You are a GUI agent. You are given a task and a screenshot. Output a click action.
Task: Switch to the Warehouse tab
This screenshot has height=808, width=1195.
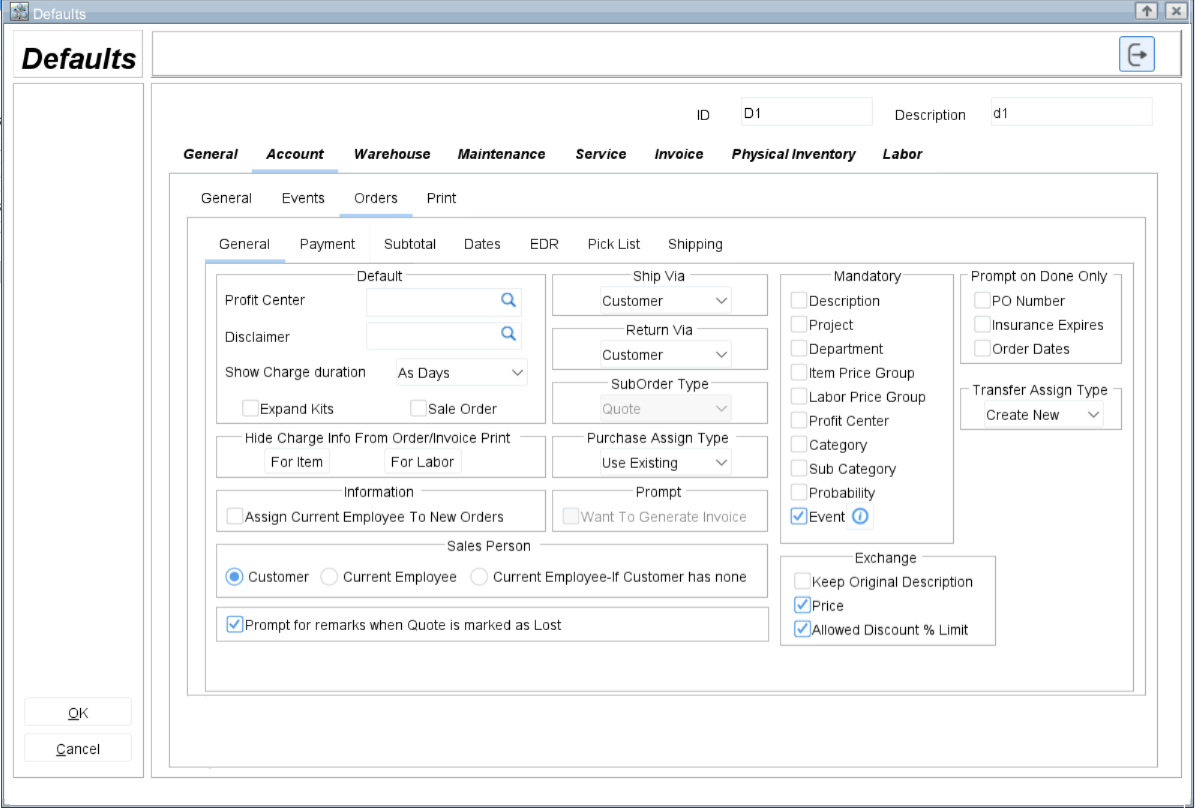point(392,154)
